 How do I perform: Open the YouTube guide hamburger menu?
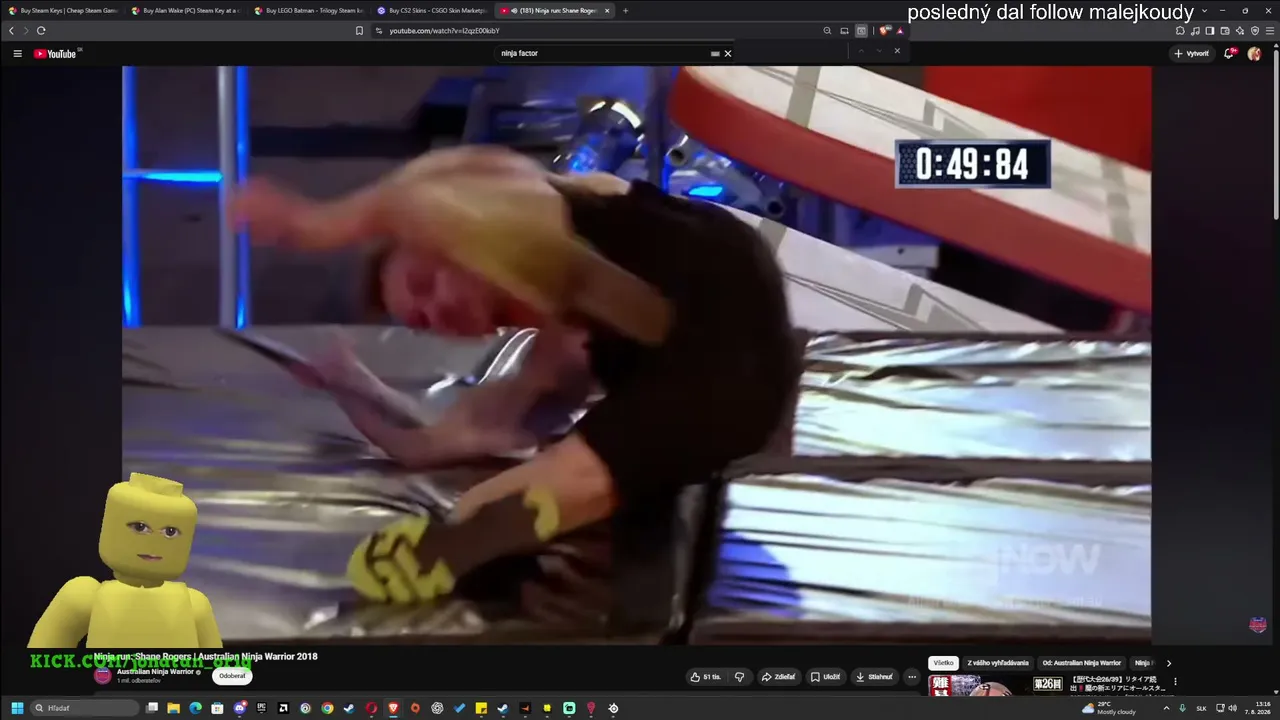17,54
